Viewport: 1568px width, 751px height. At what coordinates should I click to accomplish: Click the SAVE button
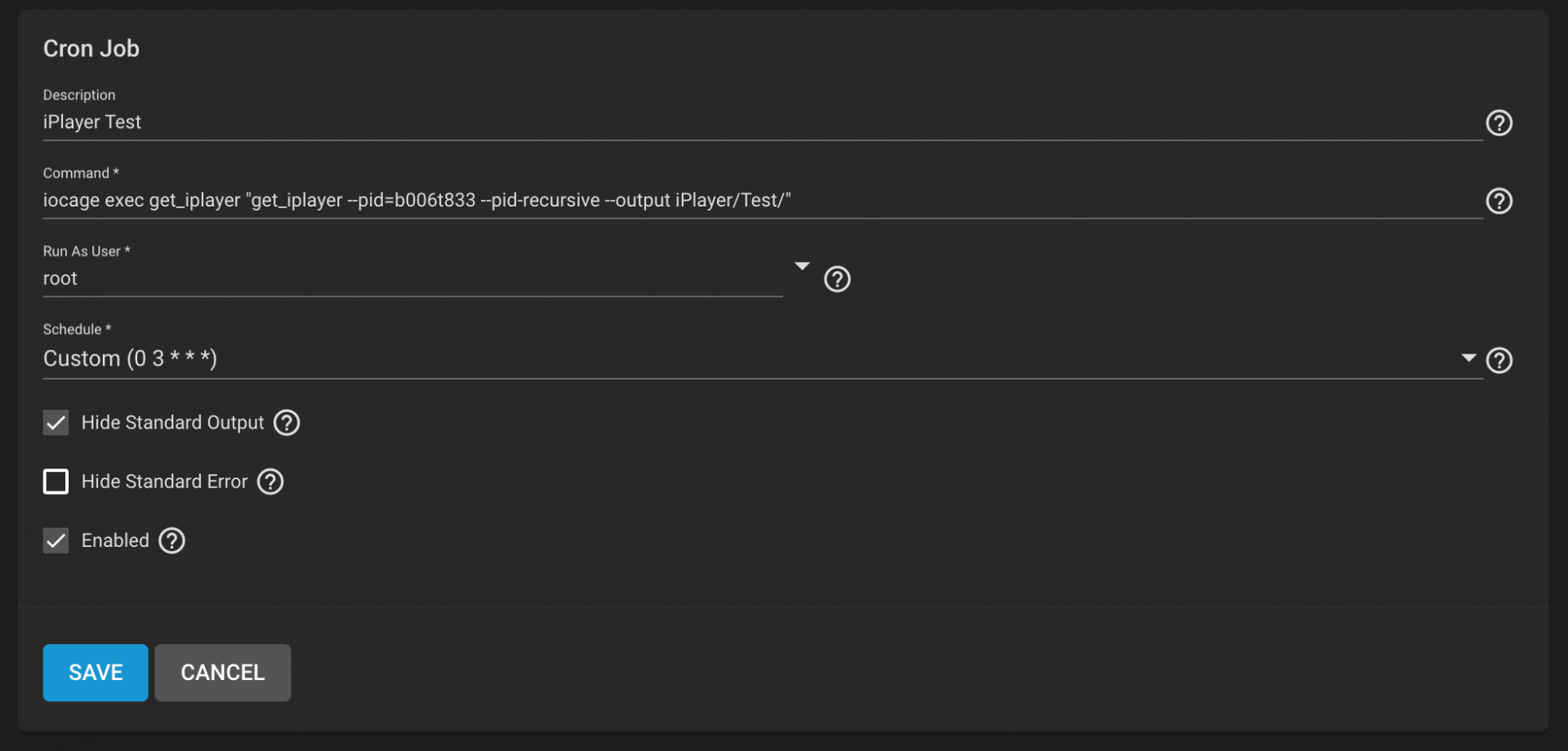96,673
